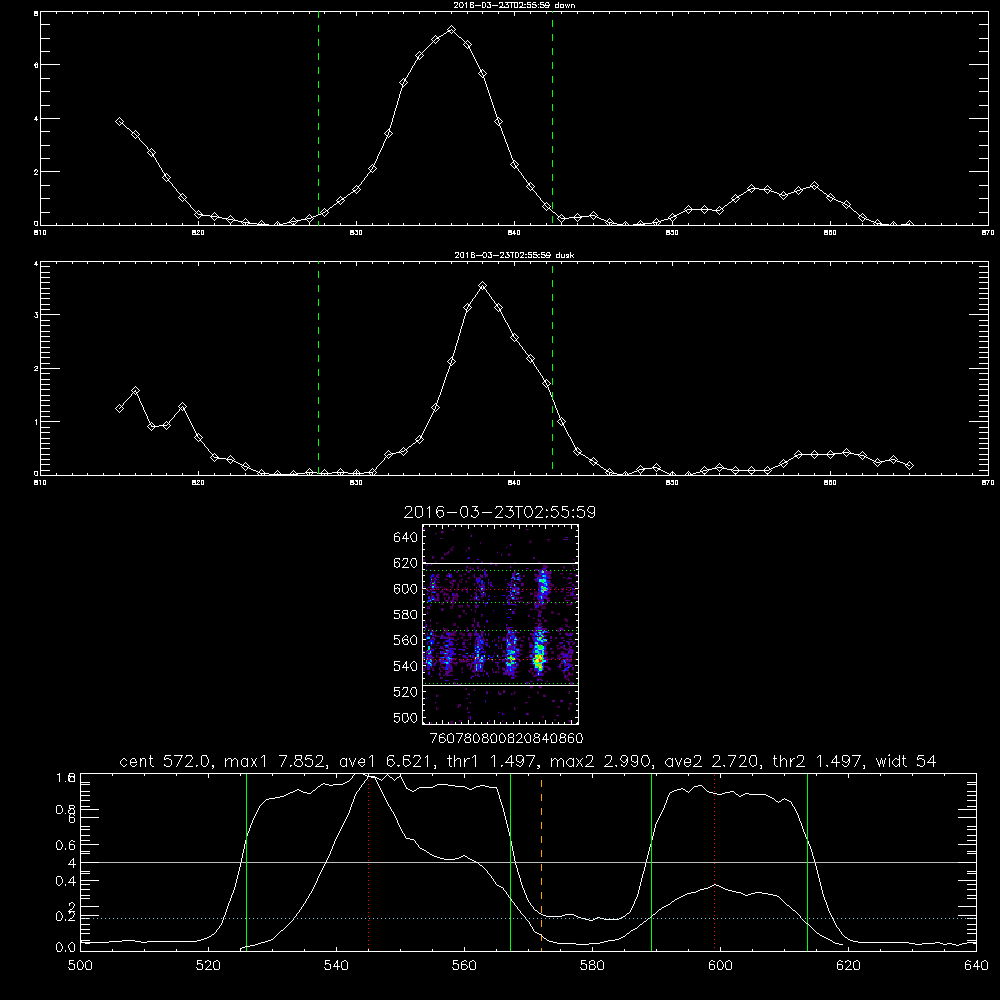Click the secondary hump peak of dawn curve near 859
Screen dimensions: 1000x1000
pos(814,186)
